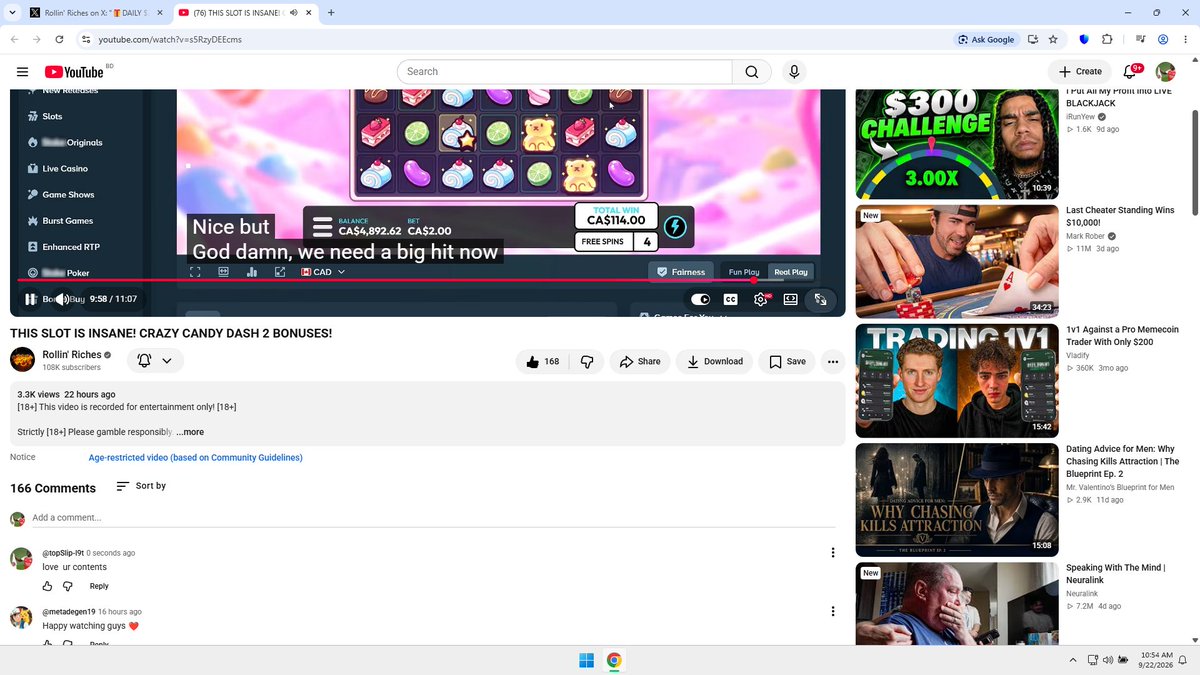Open the tab search dropdown arrow

click(10, 12)
